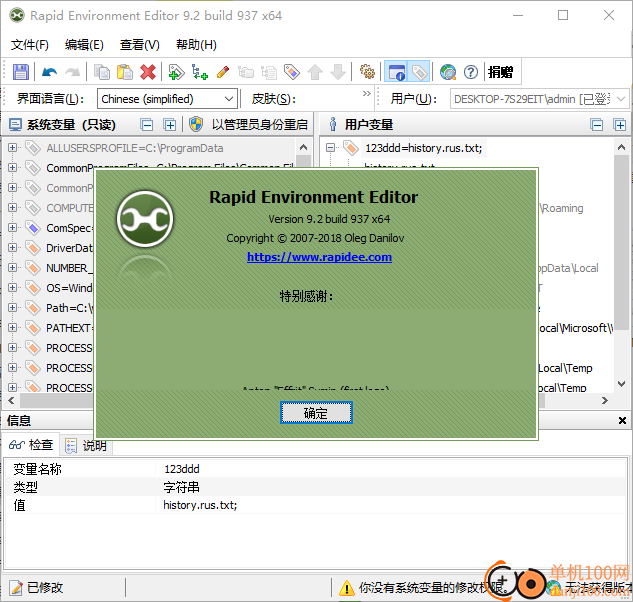Image resolution: width=633 pixels, height=602 pixels.
Task: Expand all user variables with plus icon
Action: [620, 125]
